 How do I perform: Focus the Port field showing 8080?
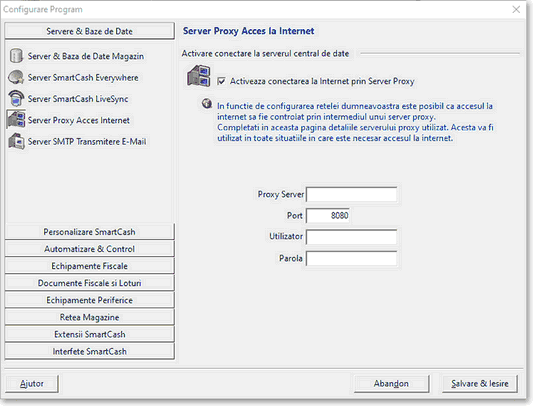point(328,215)
